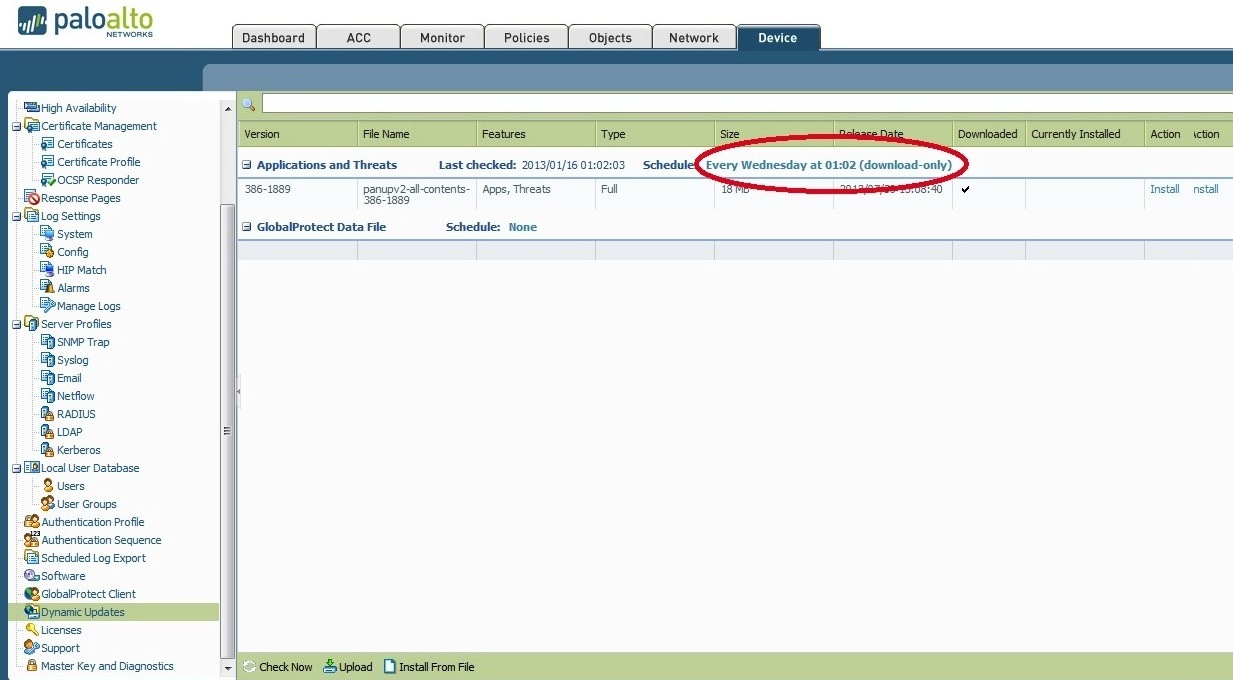The width and height of the screenshot is (1233, 680).
Task: Open the GlobalProtect schedule None link
Action: click(x=522, y=227)
